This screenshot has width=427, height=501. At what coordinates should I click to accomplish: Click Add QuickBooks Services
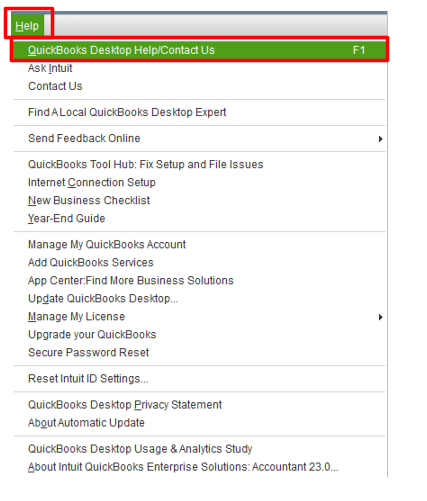[199, 262]
